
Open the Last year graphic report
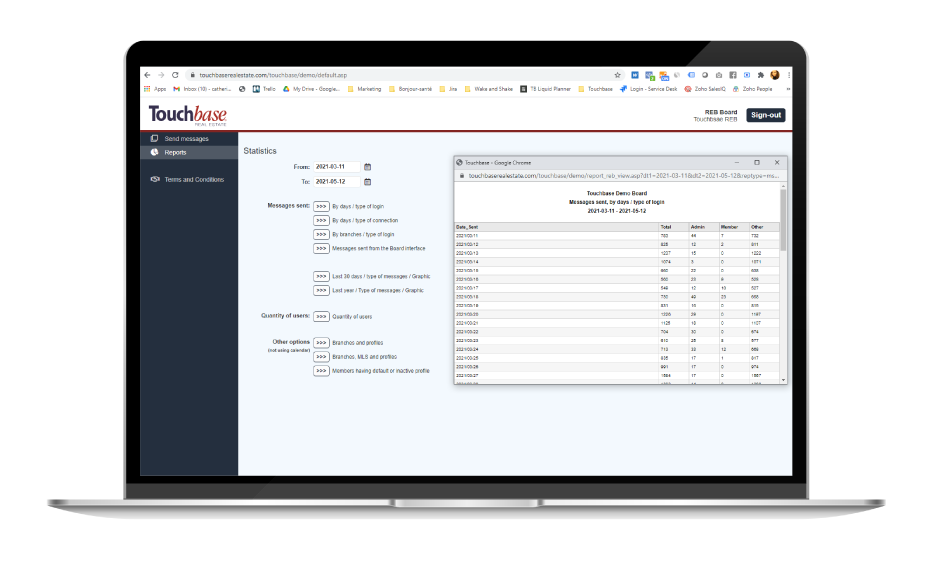coord(321,290)
